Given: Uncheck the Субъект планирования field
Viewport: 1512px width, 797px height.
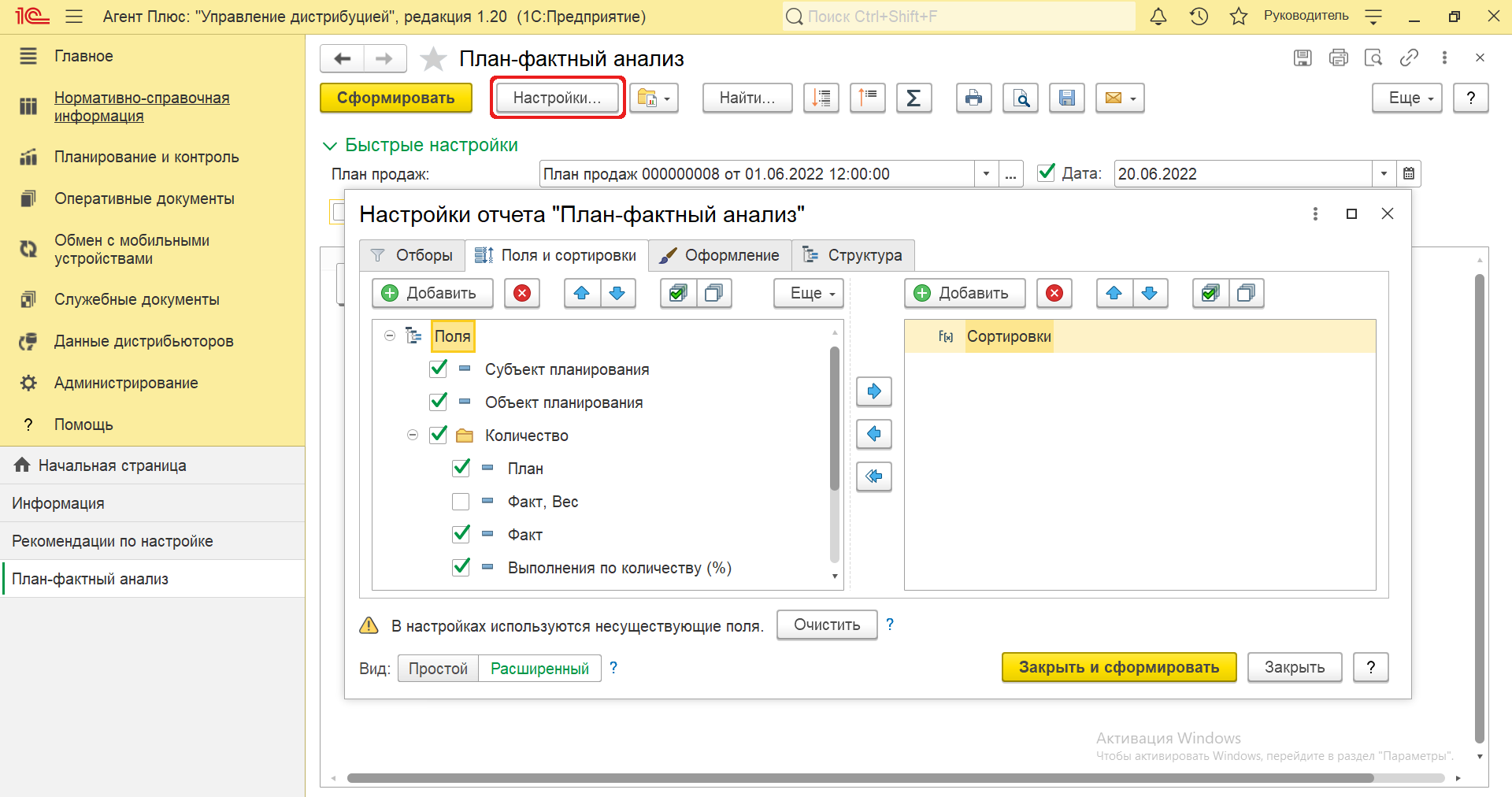Looking at the screenshot, I should (x=439, y=369).
